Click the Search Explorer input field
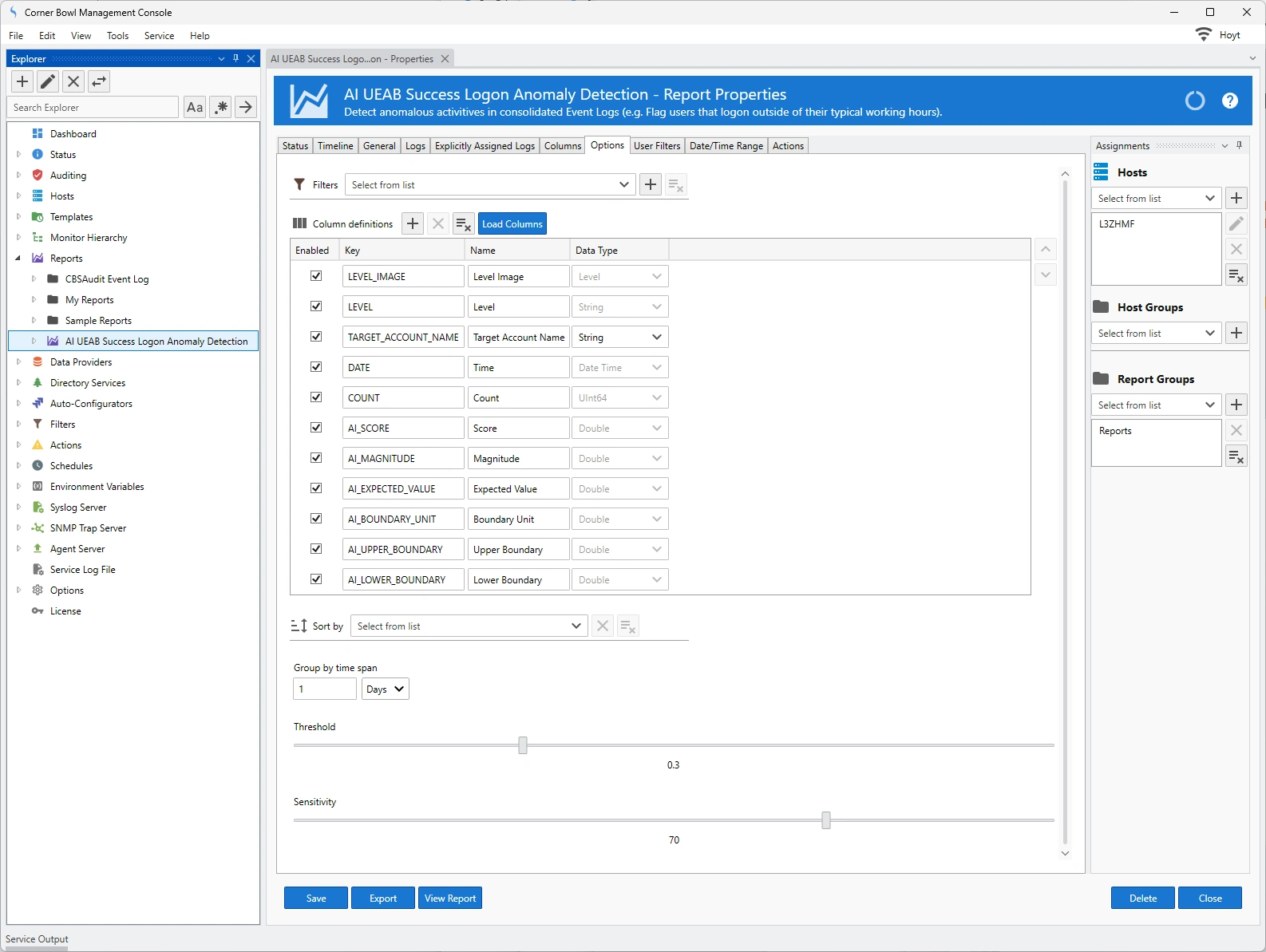Viewport: 1266px width, 952px height. coord(94,108)
